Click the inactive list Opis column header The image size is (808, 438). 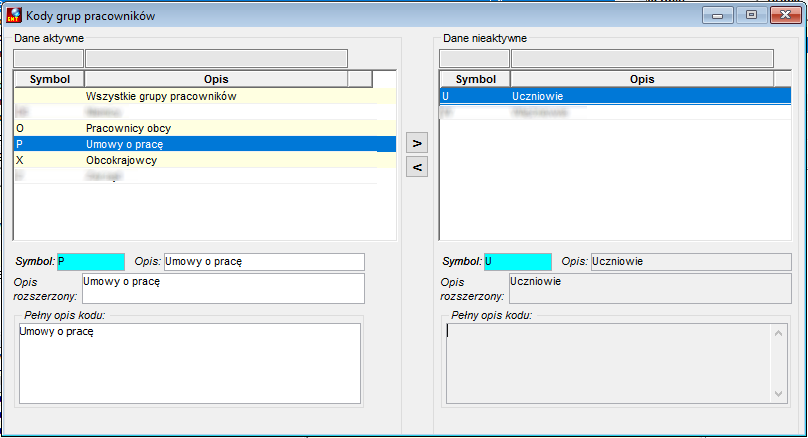tap(642, 79)
